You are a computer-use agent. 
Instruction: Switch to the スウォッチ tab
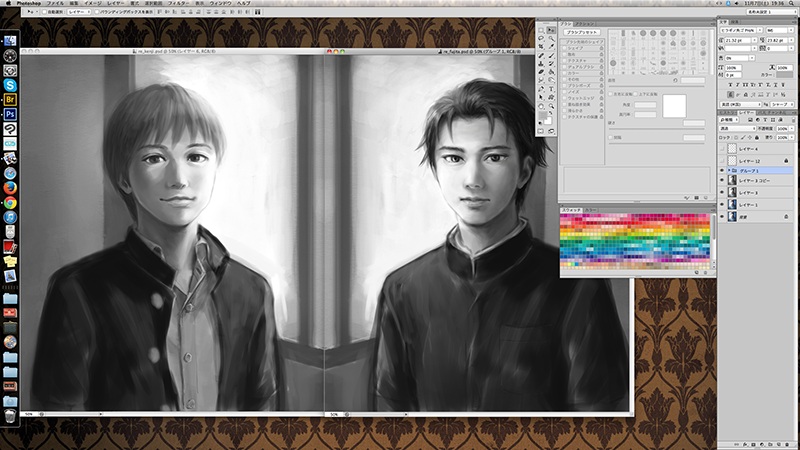[x=569, y=210]
